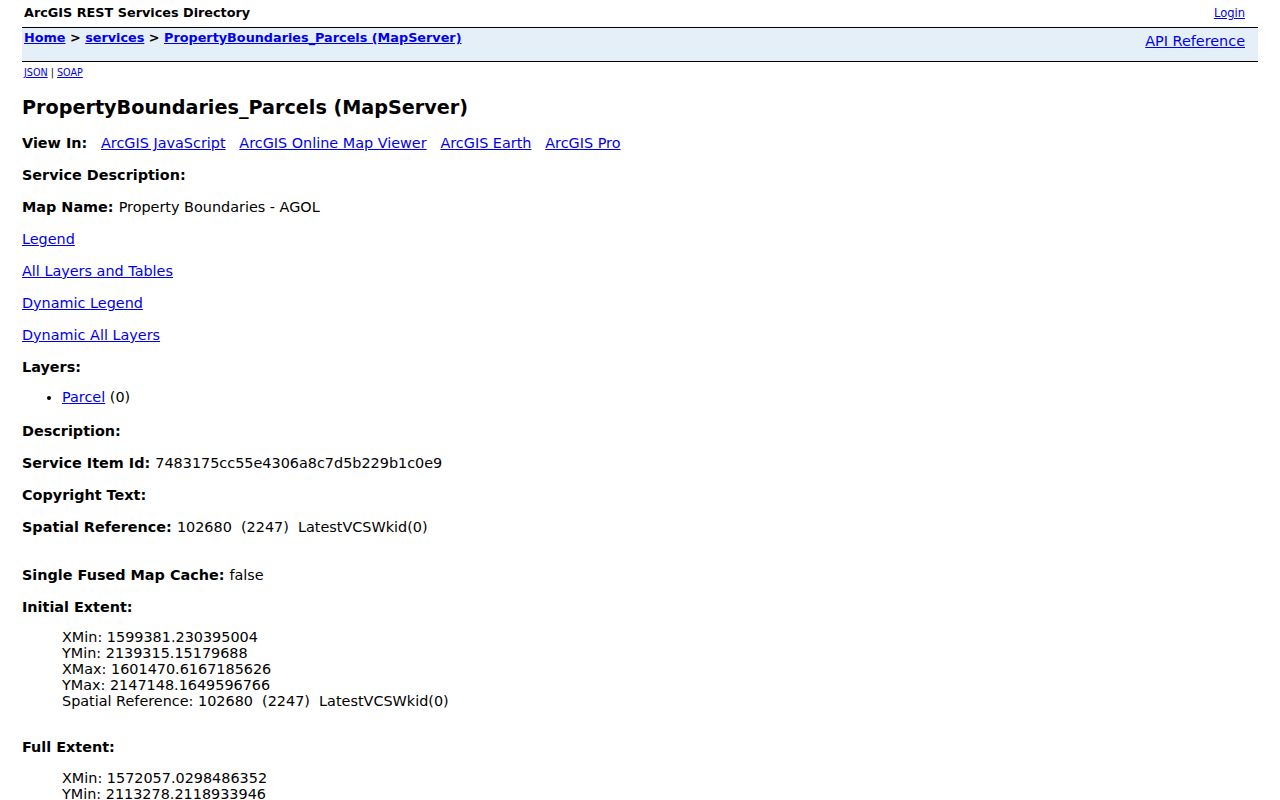View the SOAP format link
The image size is (1280, 800).
click(70, 72)
